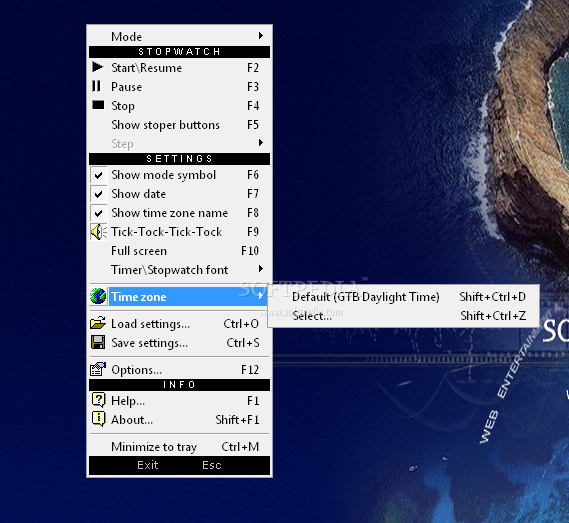Click the black Stop square icon

click(x=98, y=105)
